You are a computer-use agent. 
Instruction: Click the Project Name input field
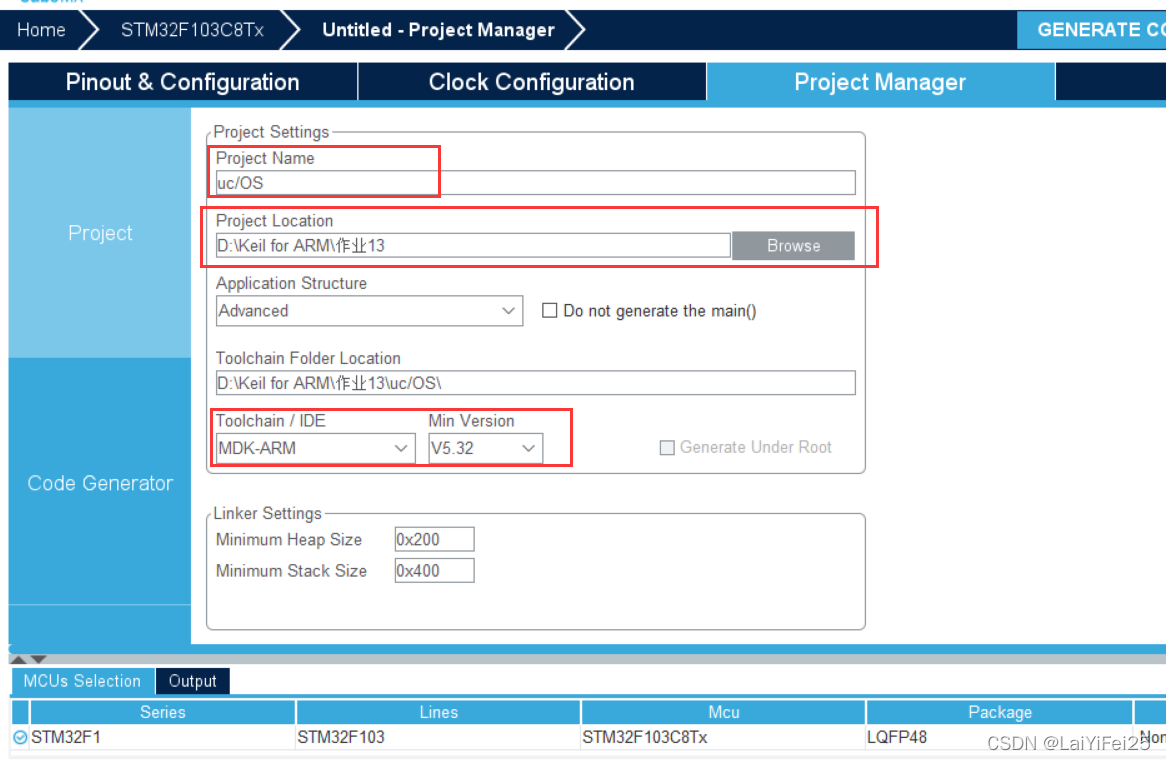pos(535,183)
